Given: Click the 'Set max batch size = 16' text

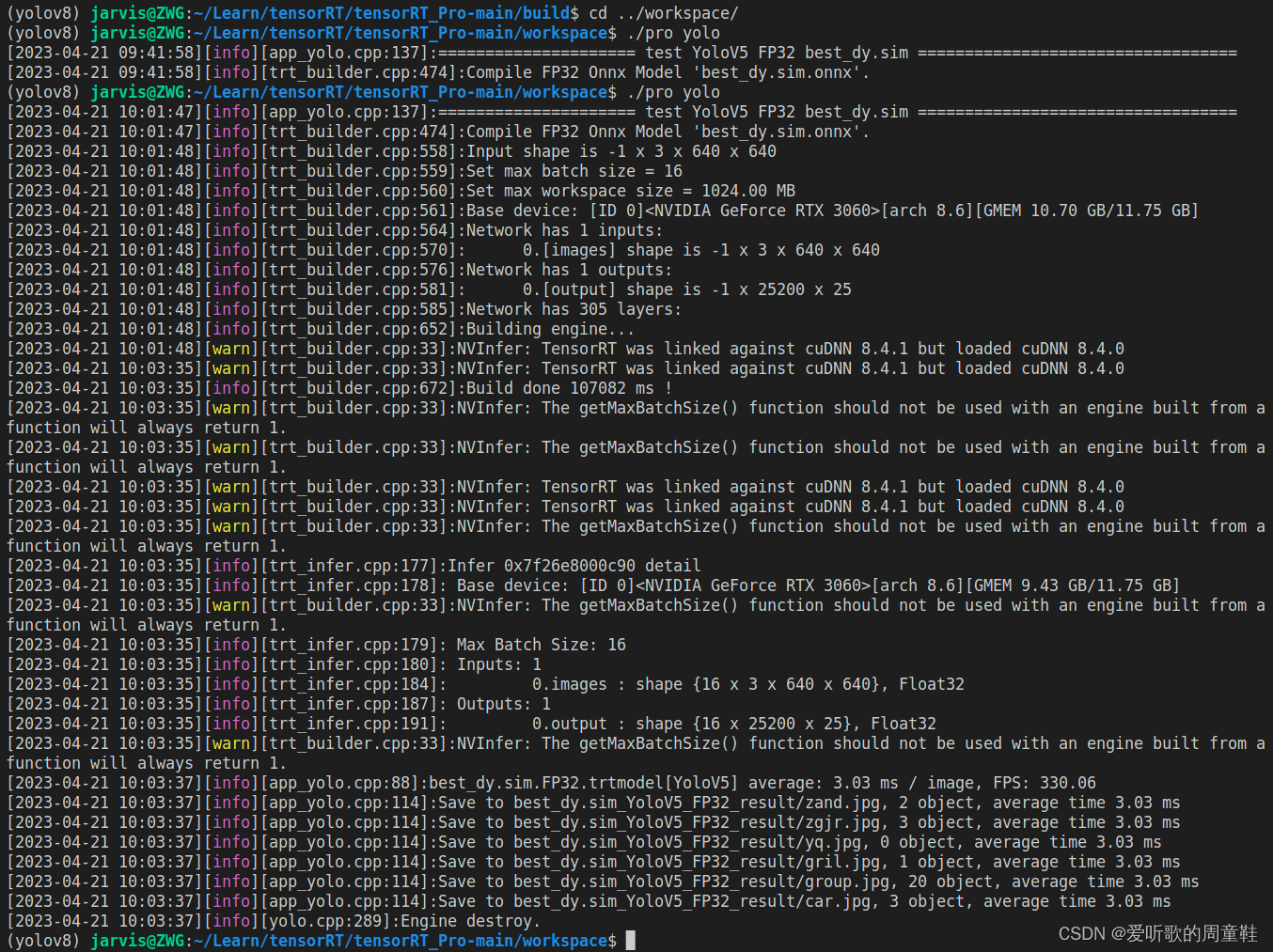Looking at the screenshot, I should [574, 171].
